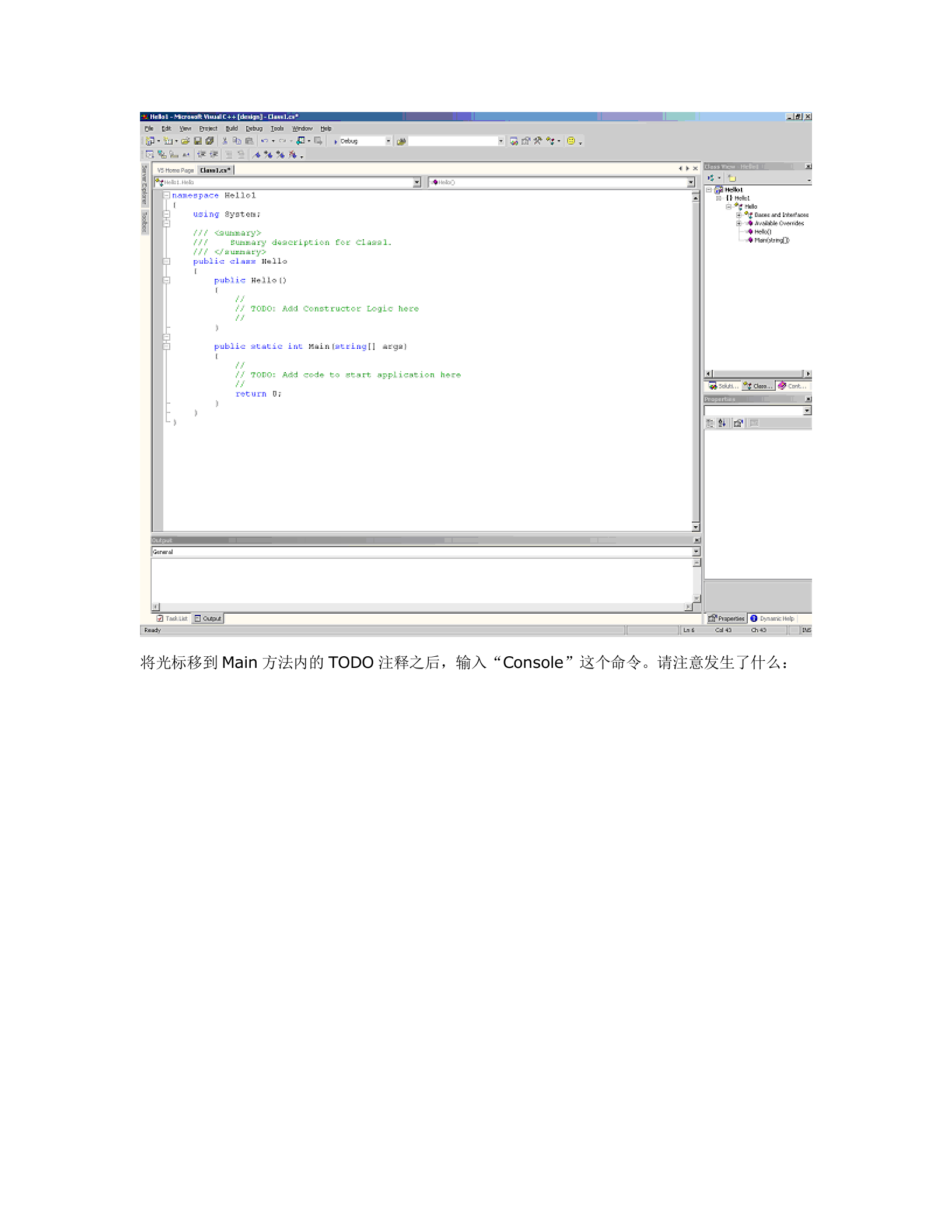Open the General output pane selector
Viewport: 952px width, 1232px height.
coord(695,552)
